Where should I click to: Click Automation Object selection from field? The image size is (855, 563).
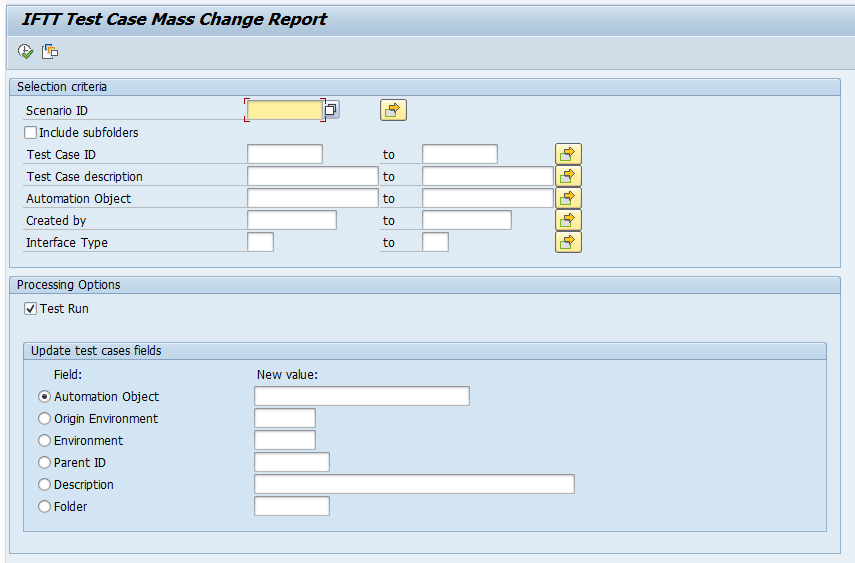(312, 198)
